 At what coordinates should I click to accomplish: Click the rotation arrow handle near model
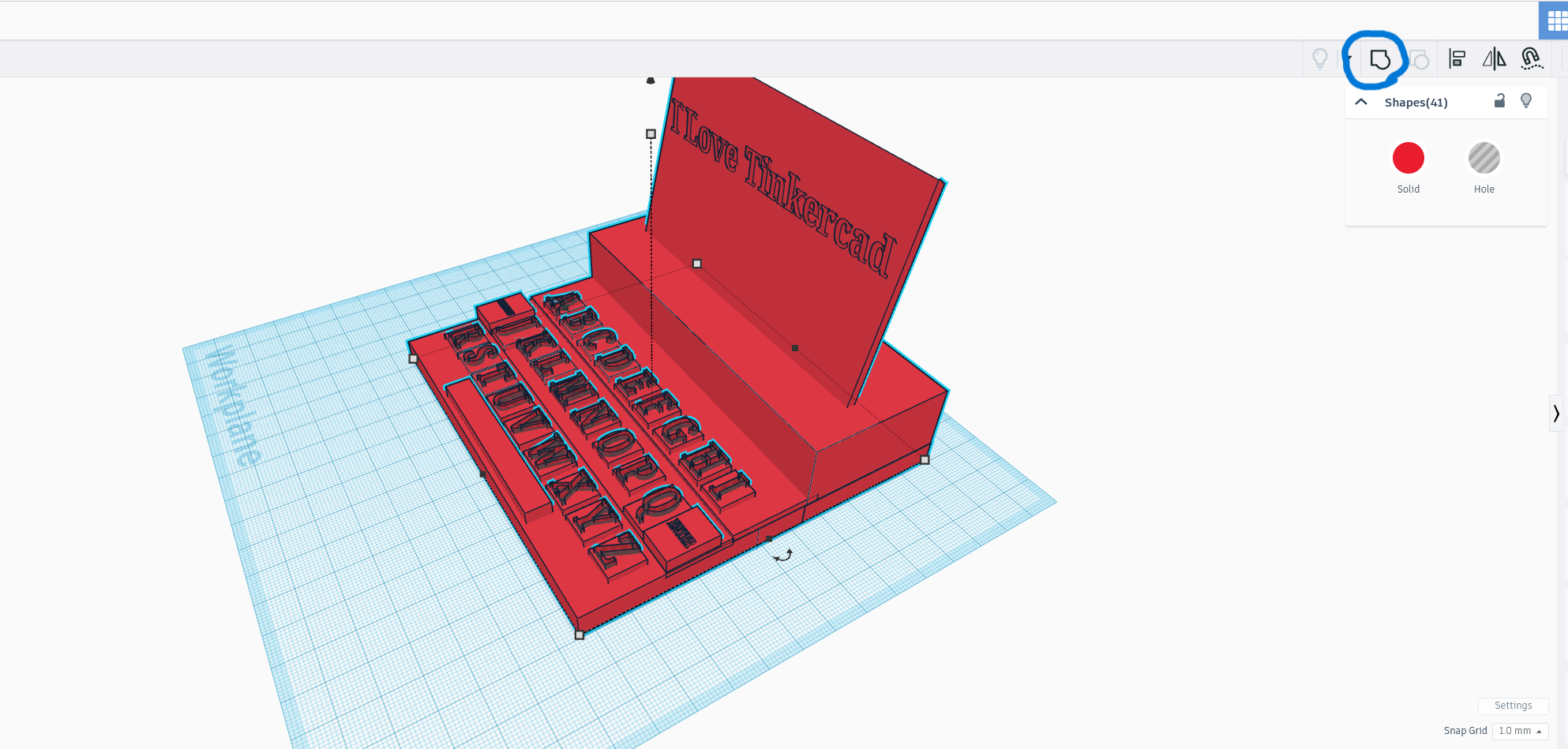[x=783, y=556]
